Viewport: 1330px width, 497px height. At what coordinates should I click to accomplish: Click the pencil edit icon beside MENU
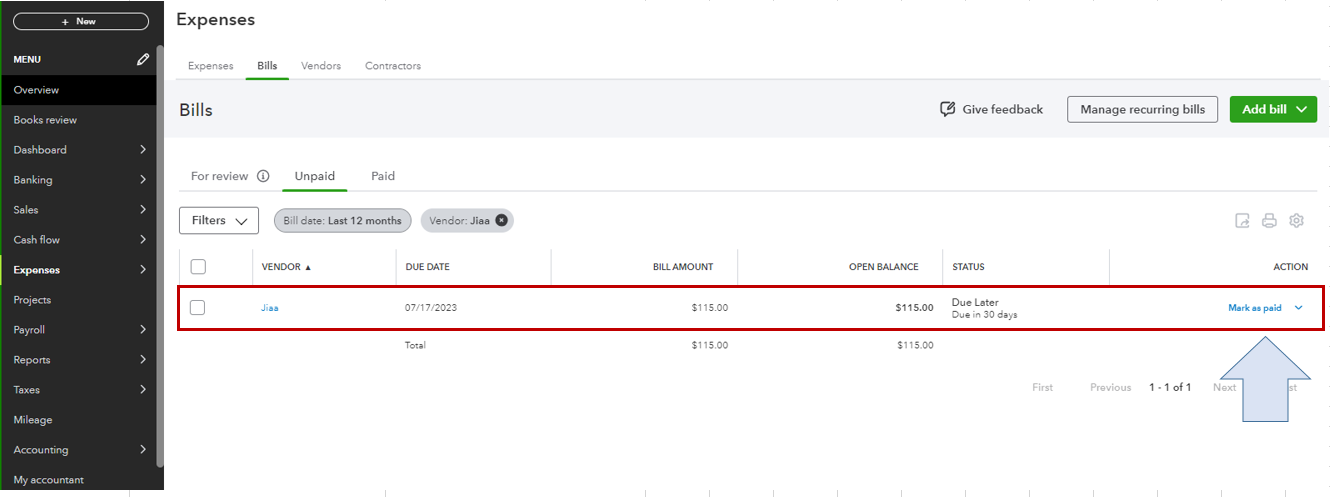point(143,60)
